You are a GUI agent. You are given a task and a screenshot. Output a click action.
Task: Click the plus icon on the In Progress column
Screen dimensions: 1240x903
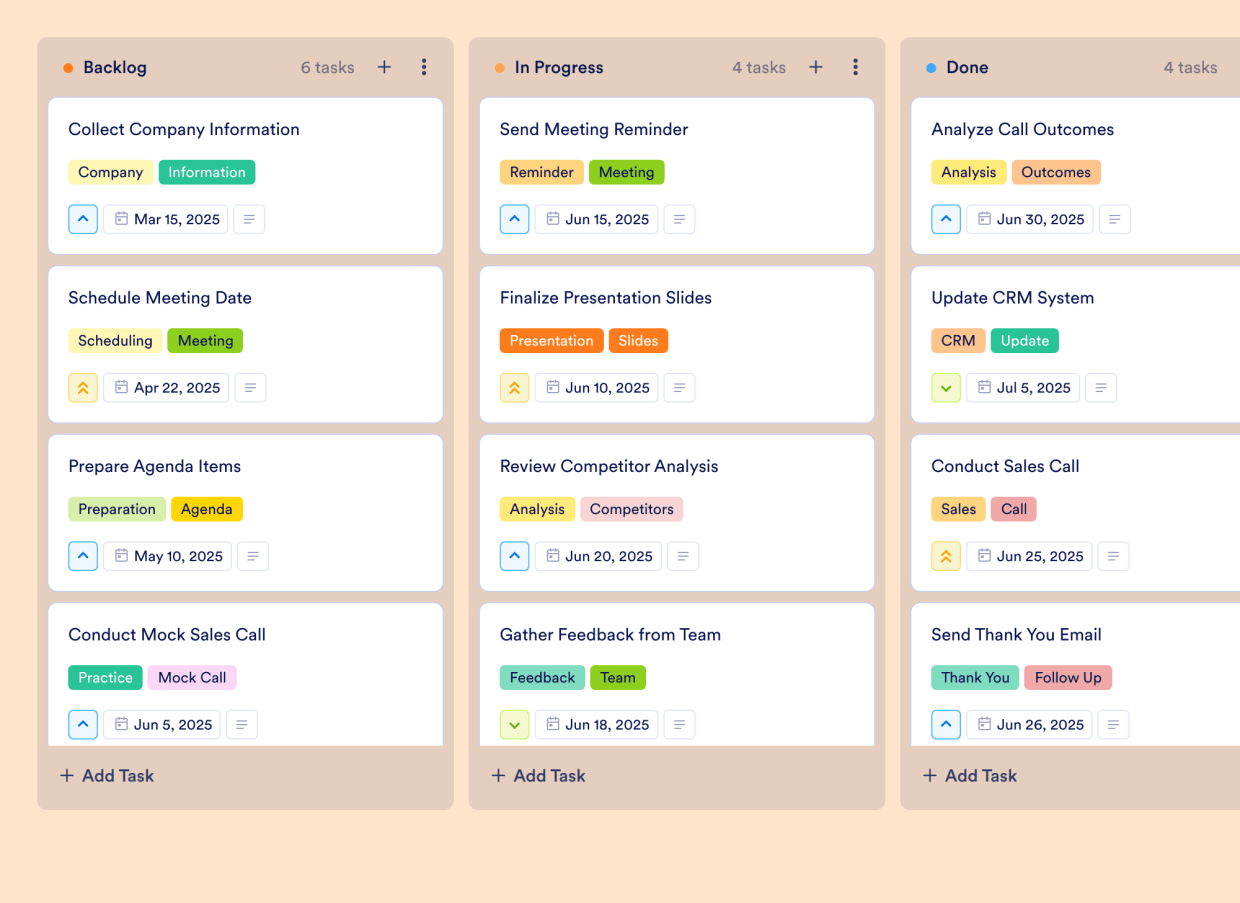(x=815, y=67)
